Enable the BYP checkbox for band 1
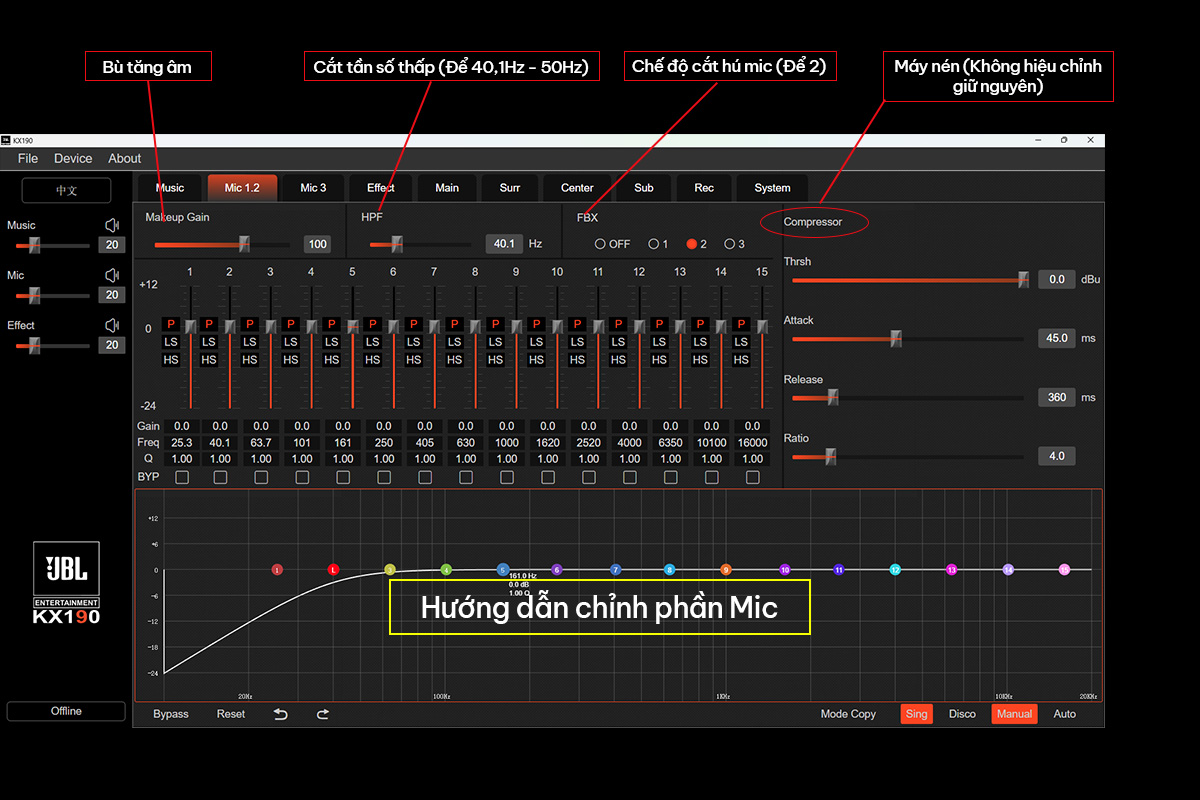 tap(182, 478)
